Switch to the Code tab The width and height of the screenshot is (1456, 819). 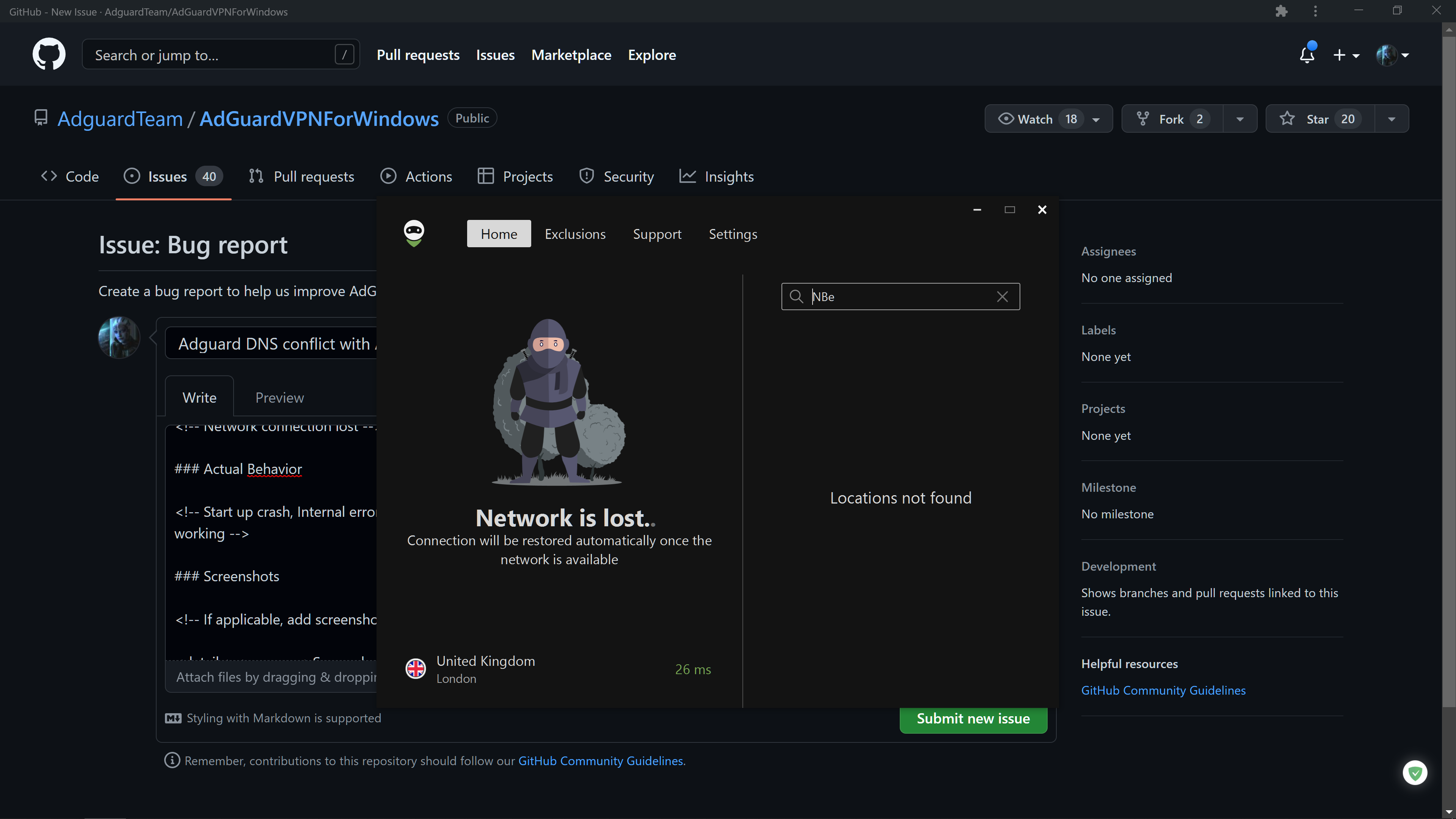(70, 176)
